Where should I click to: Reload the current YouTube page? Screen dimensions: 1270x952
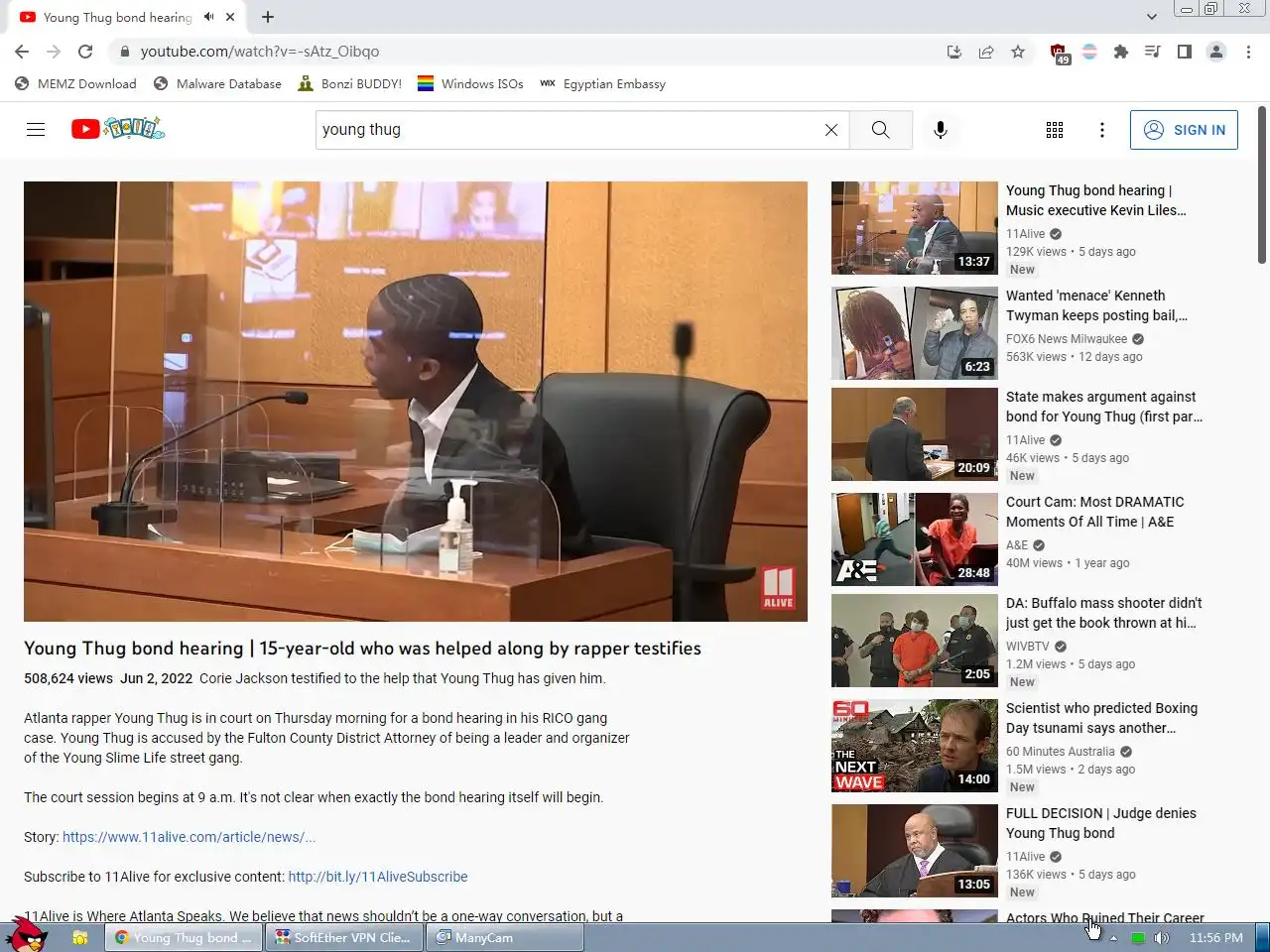[x=85, y=52]
